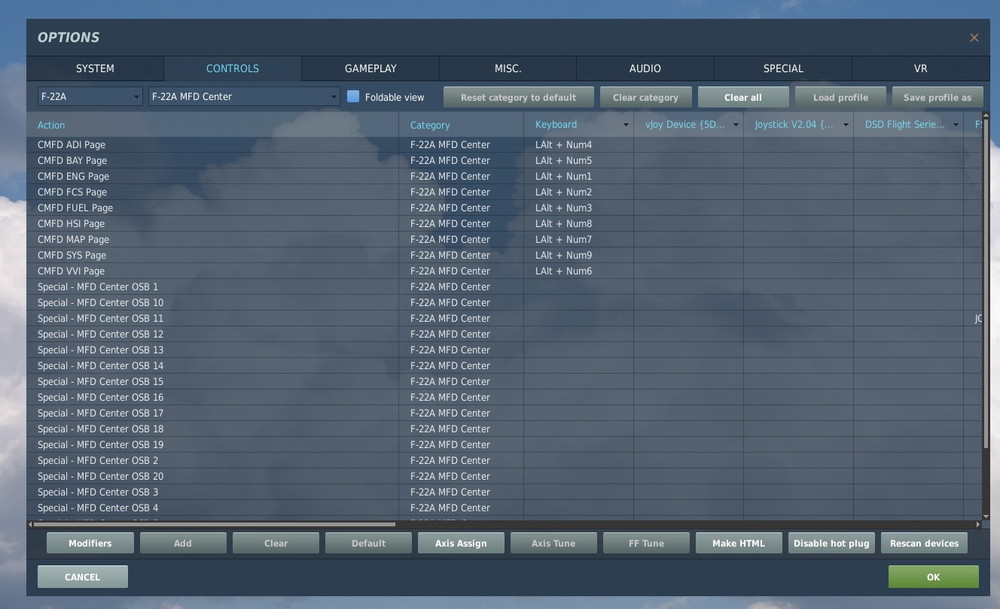Switch to the VR tab
Screen dimensions: 1000x609
920,68
